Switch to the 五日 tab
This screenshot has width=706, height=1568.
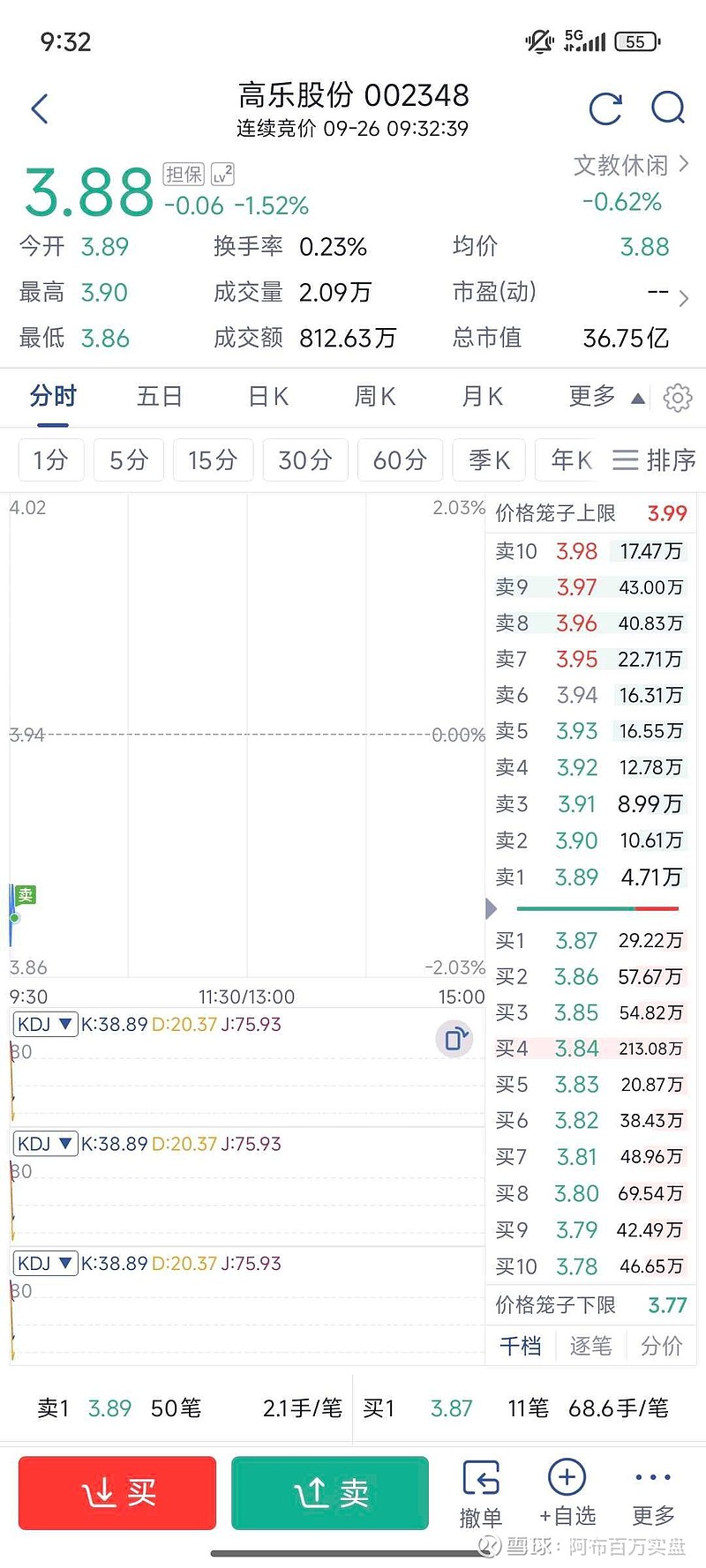tap(160, 397)
